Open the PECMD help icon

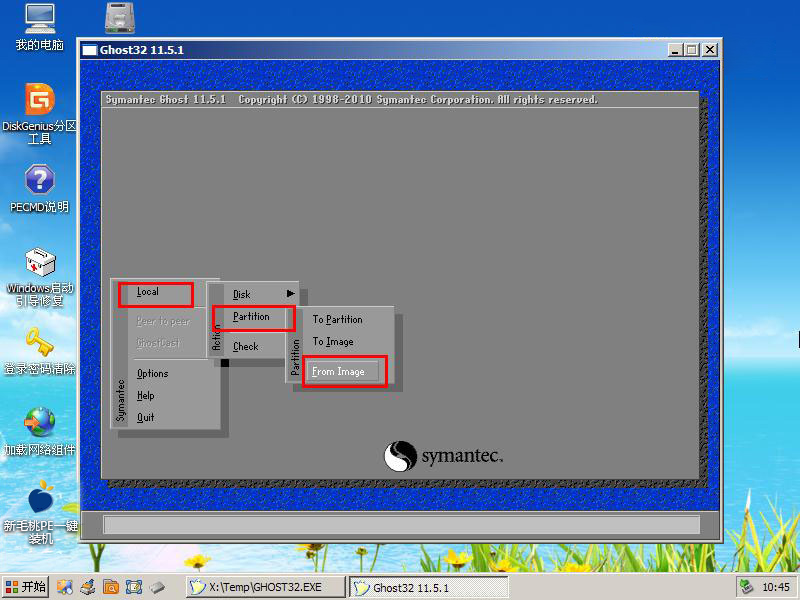click(x=39, y=188)
